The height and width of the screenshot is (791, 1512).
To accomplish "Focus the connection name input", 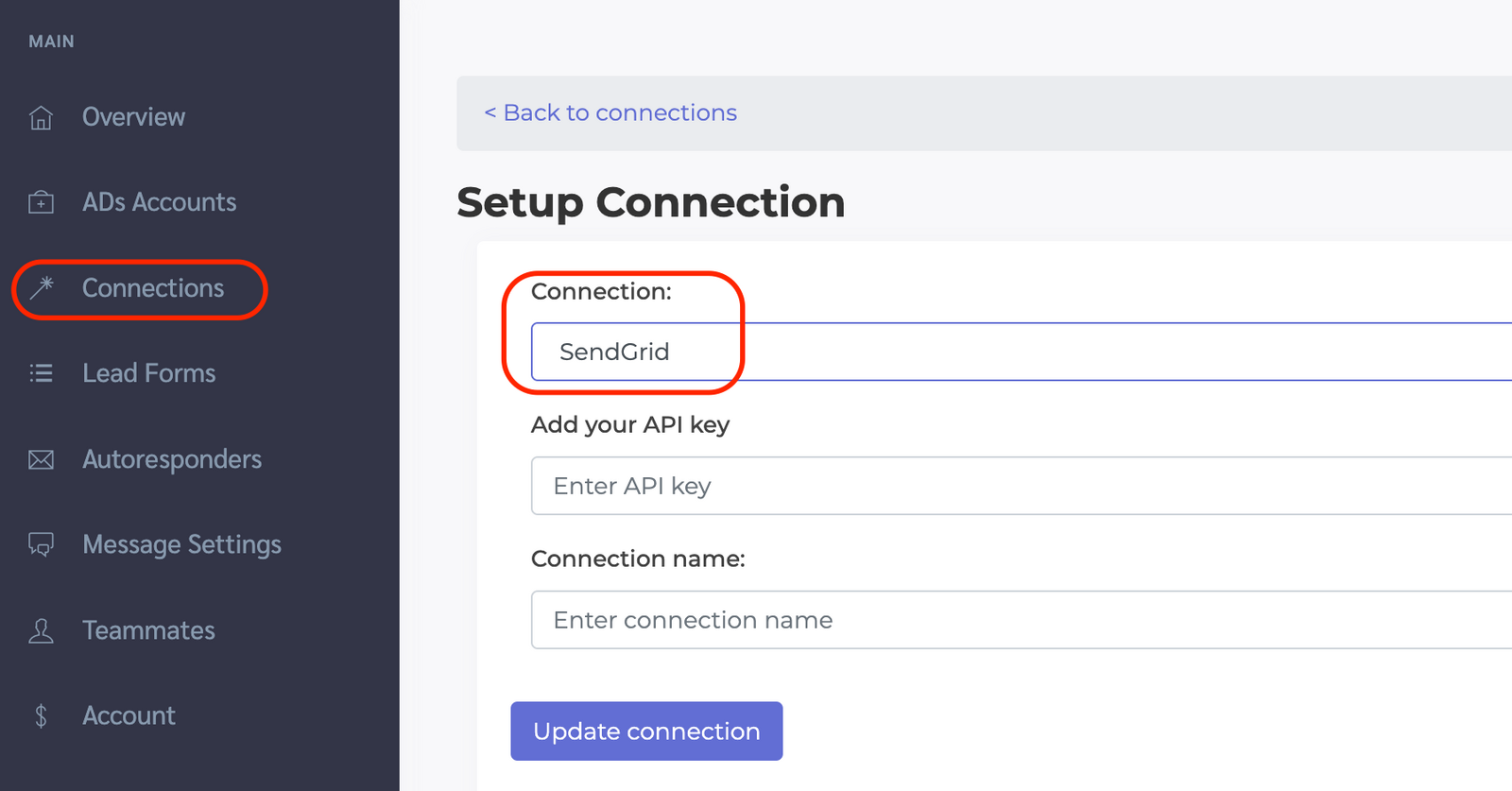I will tap(850, 620).
